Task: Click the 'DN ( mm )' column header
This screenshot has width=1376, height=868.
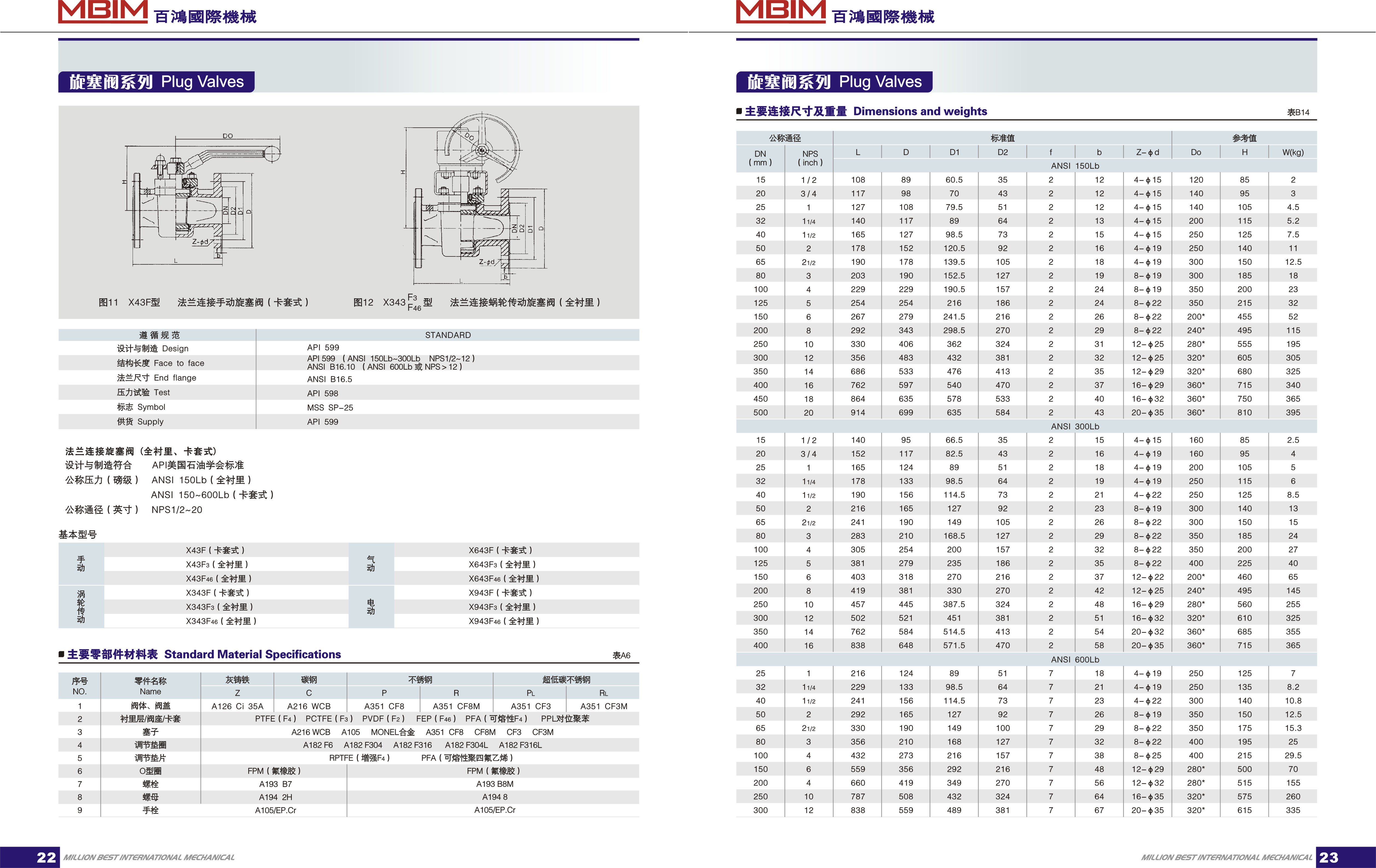Action: pos(760,158)
